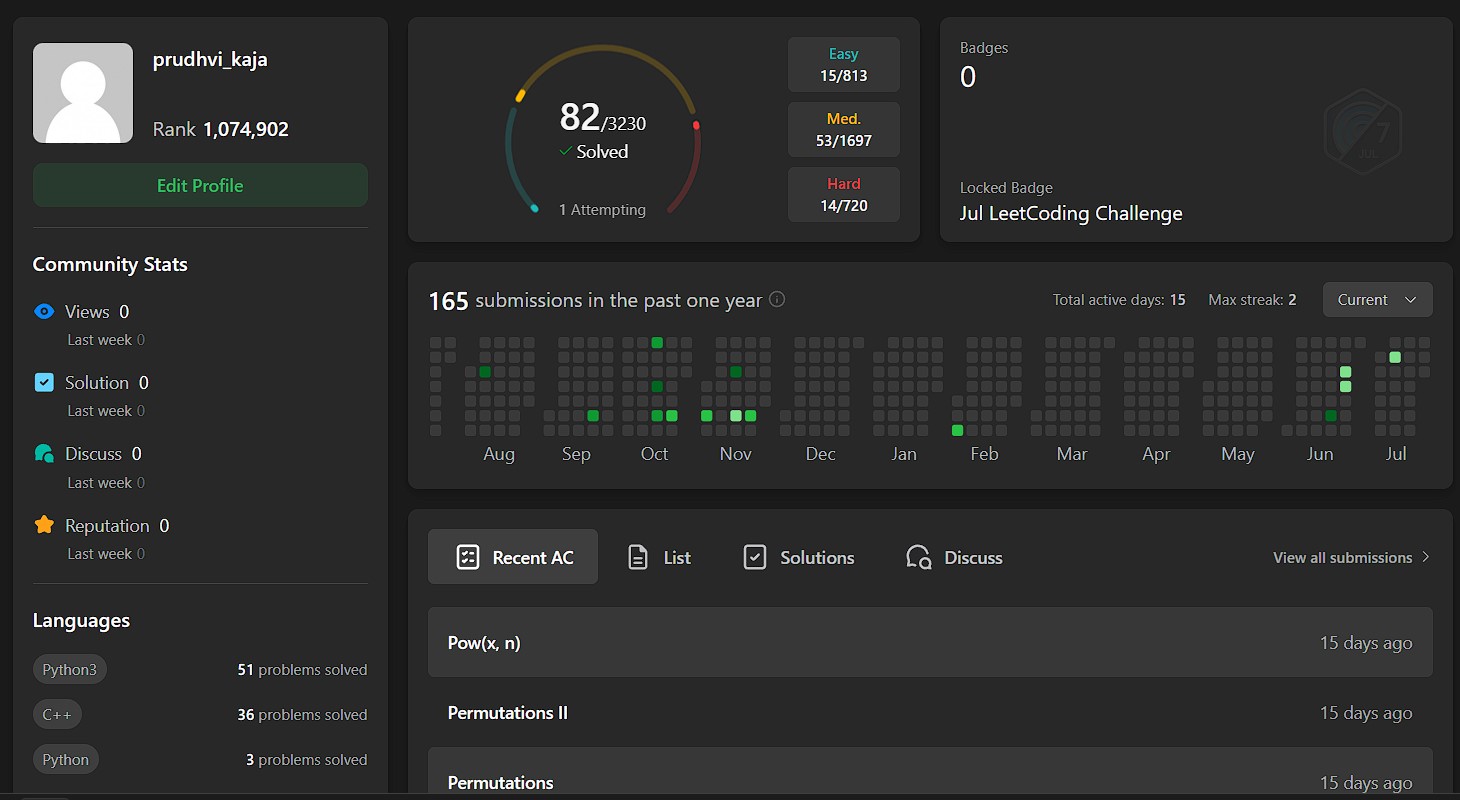Click the Edit Profile button

200,185
